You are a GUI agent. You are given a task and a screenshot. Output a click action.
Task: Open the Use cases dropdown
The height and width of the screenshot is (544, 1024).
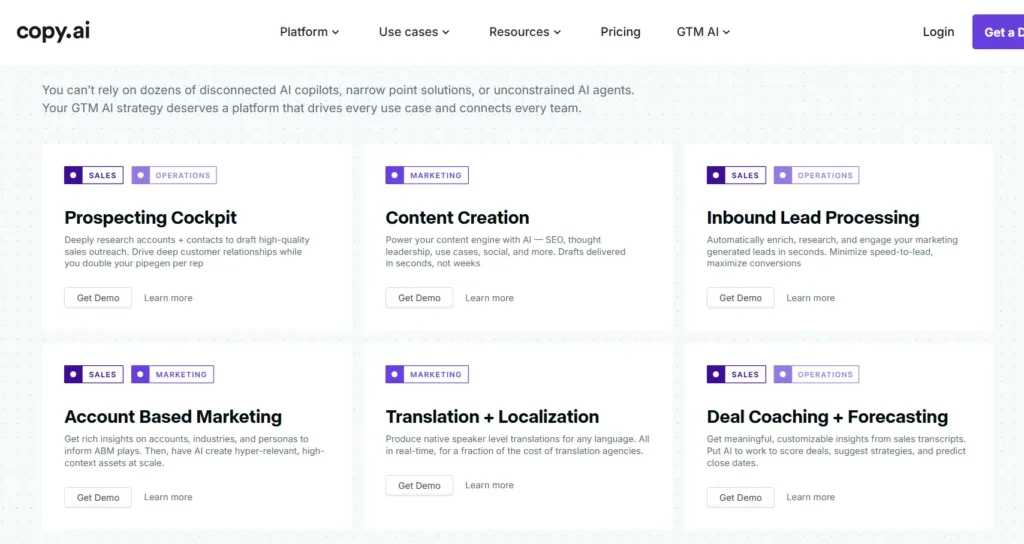414,32
